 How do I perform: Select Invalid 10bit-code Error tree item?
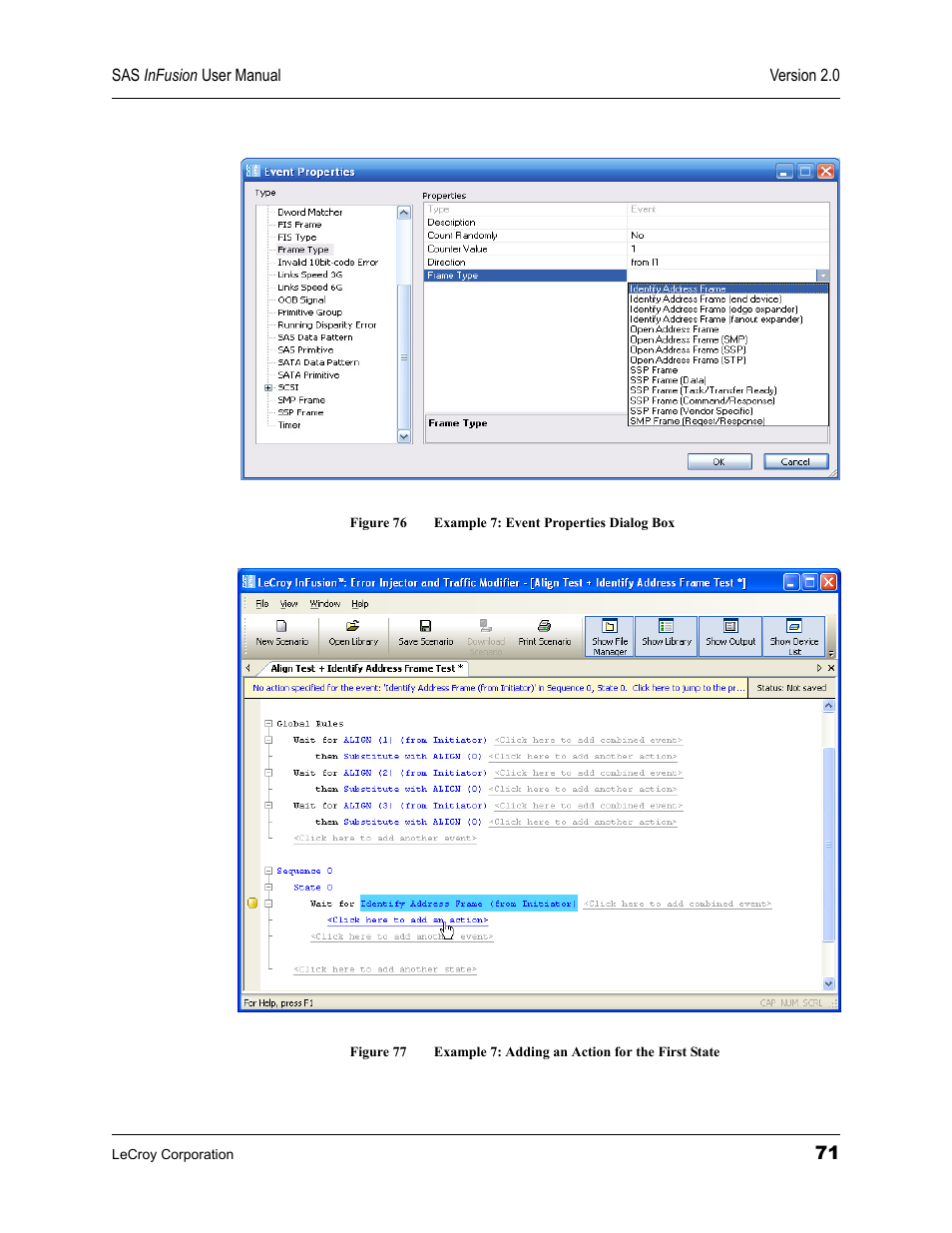click(327, 263)
